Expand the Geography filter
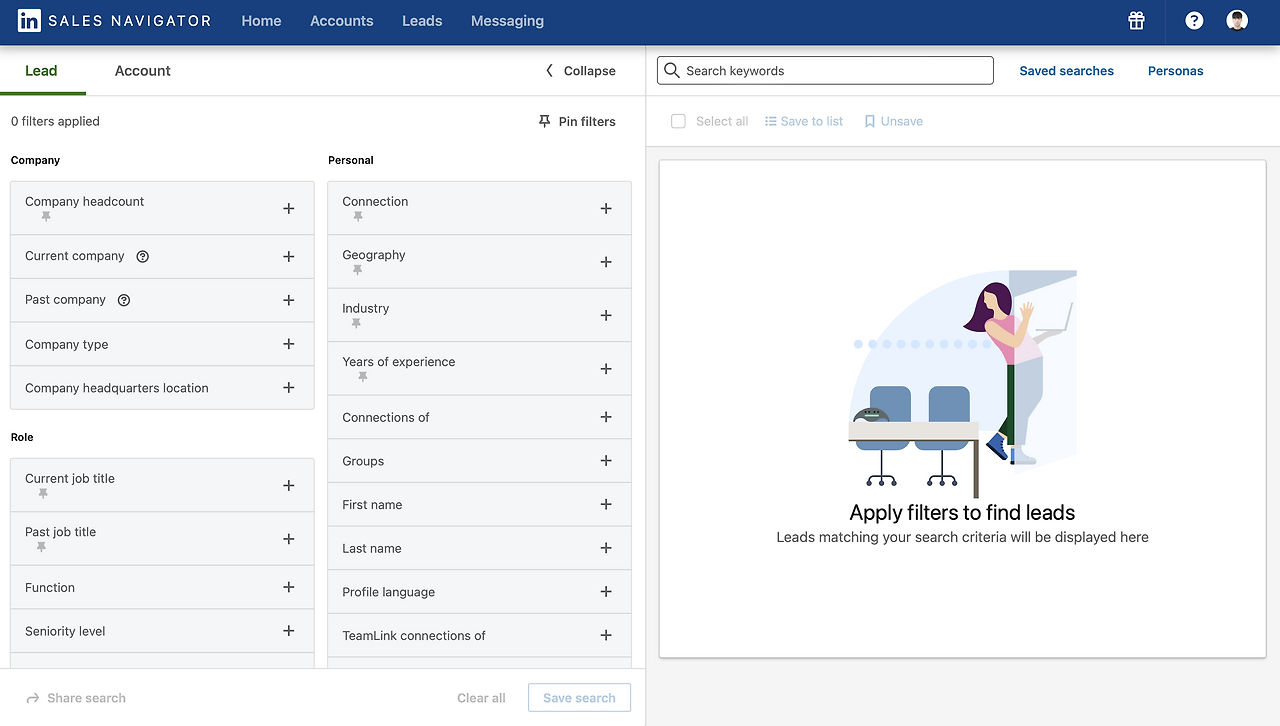 tap(606, 262)
